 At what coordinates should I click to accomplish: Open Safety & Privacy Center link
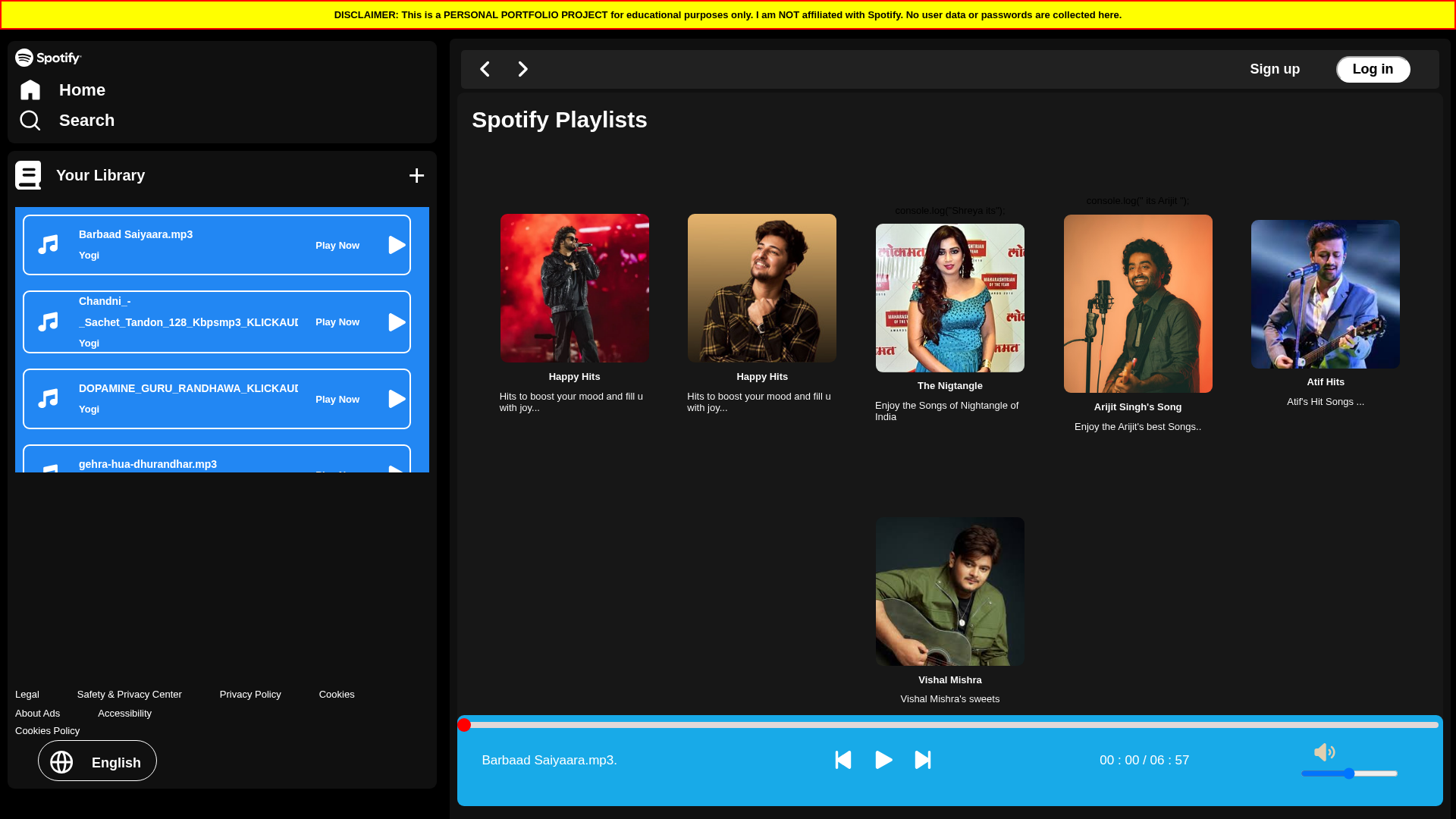click(x=130, y=695)
